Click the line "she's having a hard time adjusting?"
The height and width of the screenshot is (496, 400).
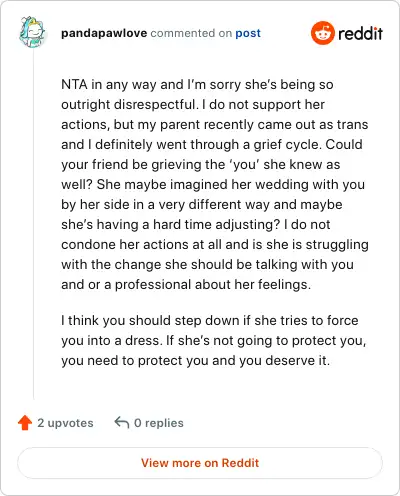click(x=196, y=225)
